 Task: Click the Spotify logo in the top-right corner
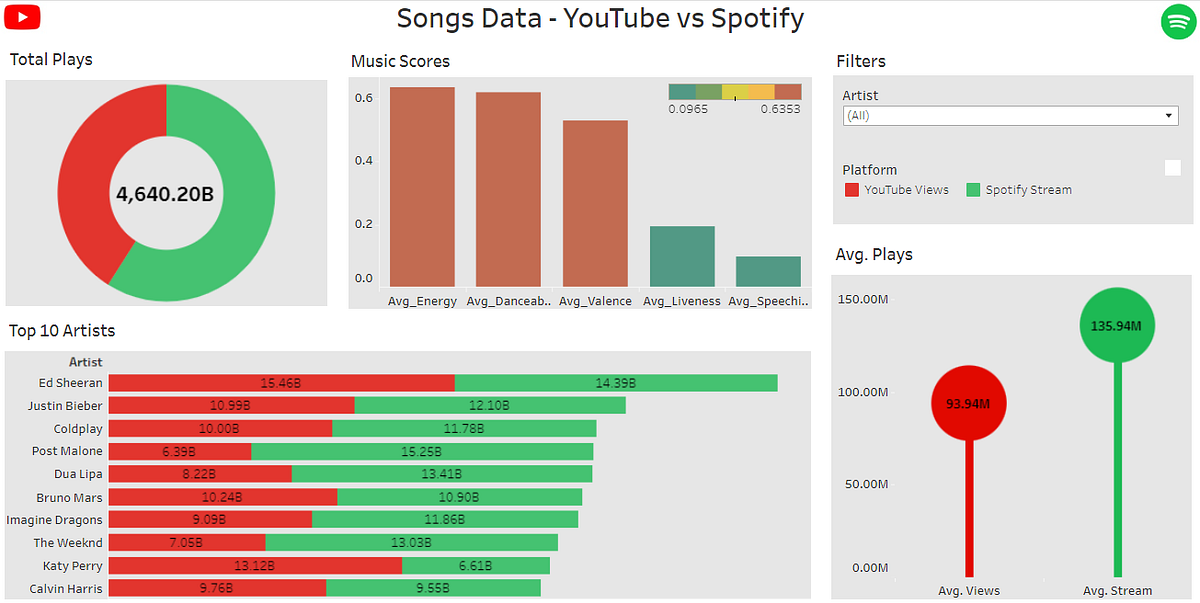1176,22
